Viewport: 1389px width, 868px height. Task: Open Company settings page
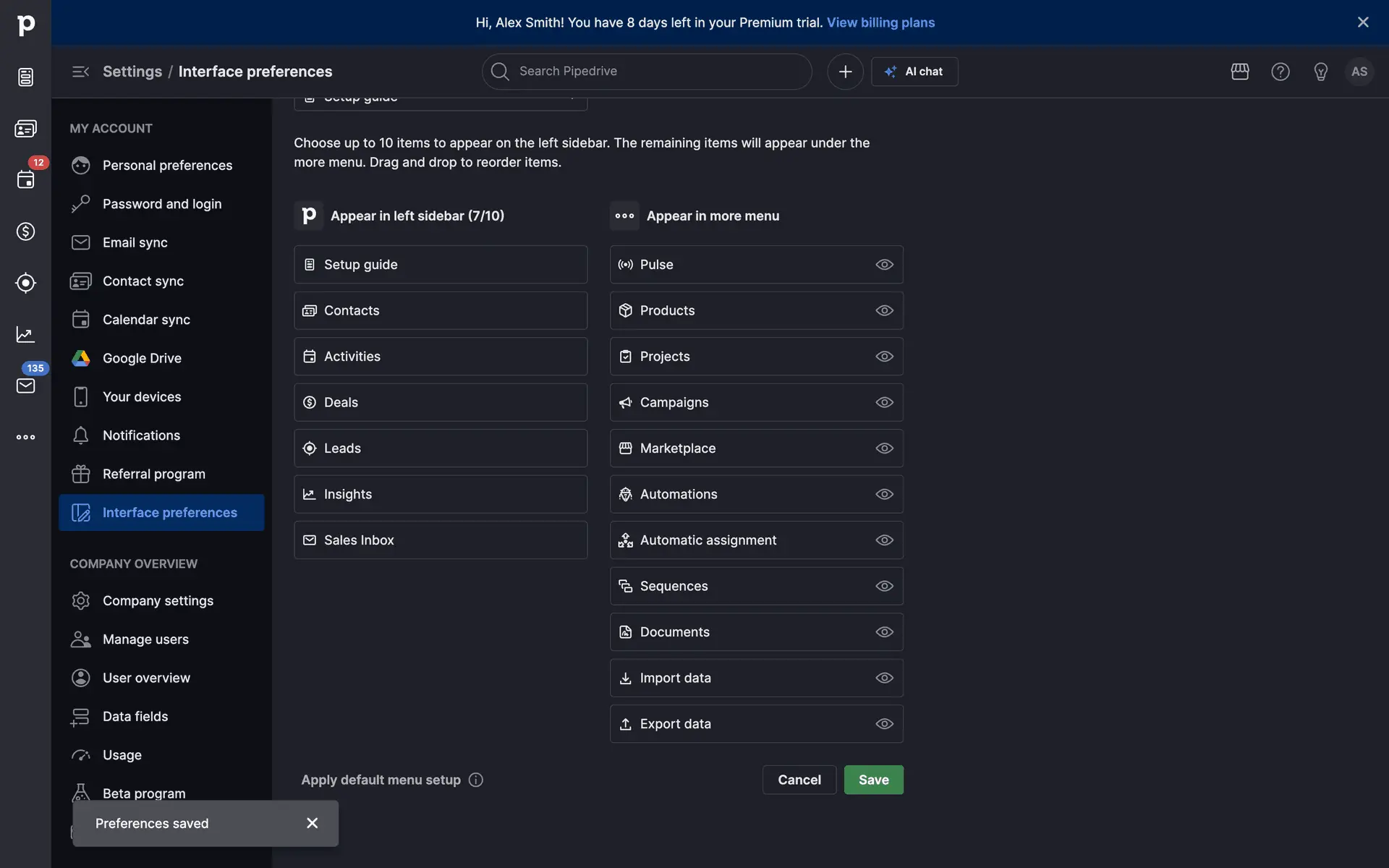pyautogui.click(x=158, y=601)
